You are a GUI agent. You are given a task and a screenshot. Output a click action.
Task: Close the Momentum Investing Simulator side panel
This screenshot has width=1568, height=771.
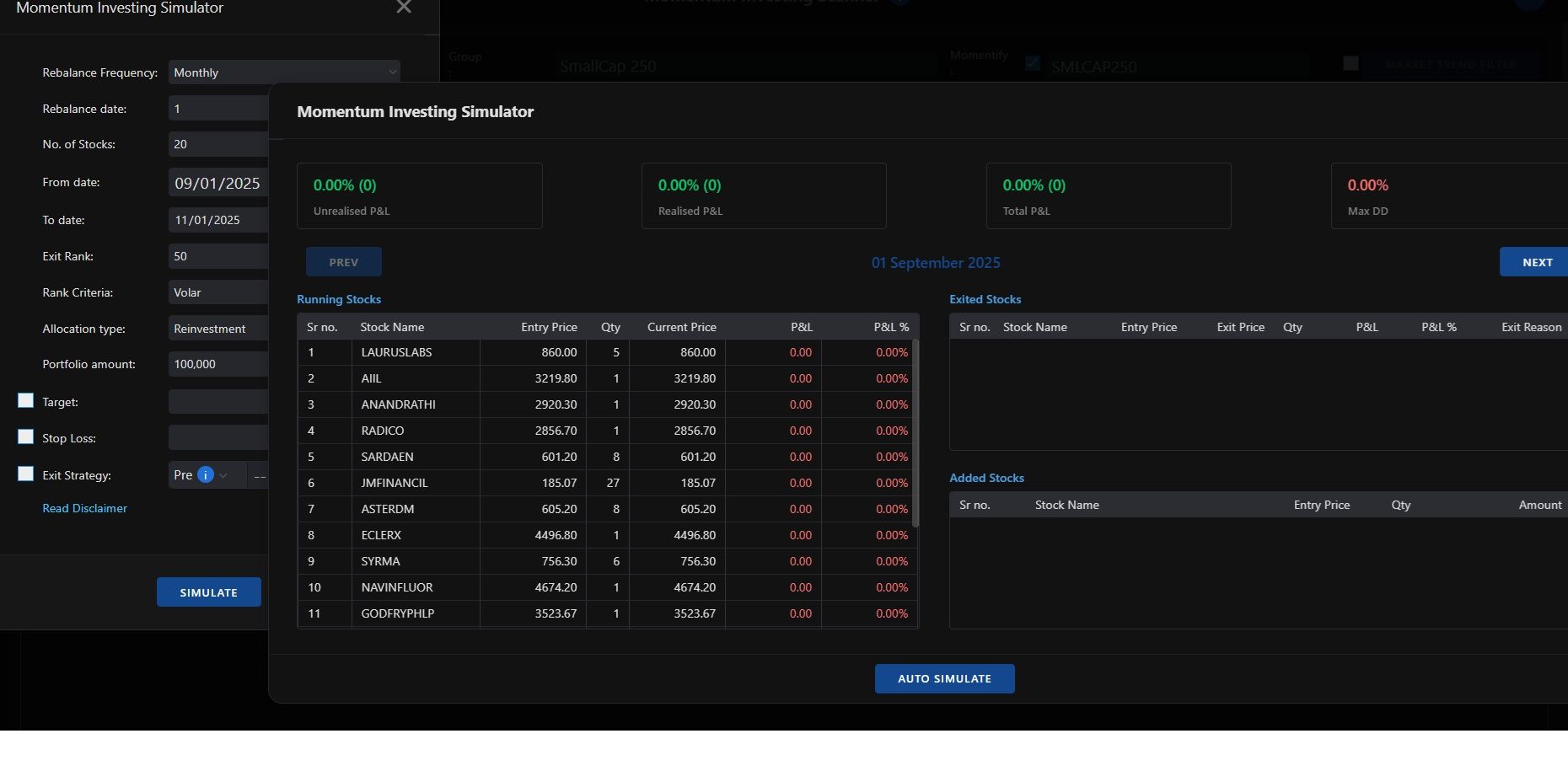point(404,8)
